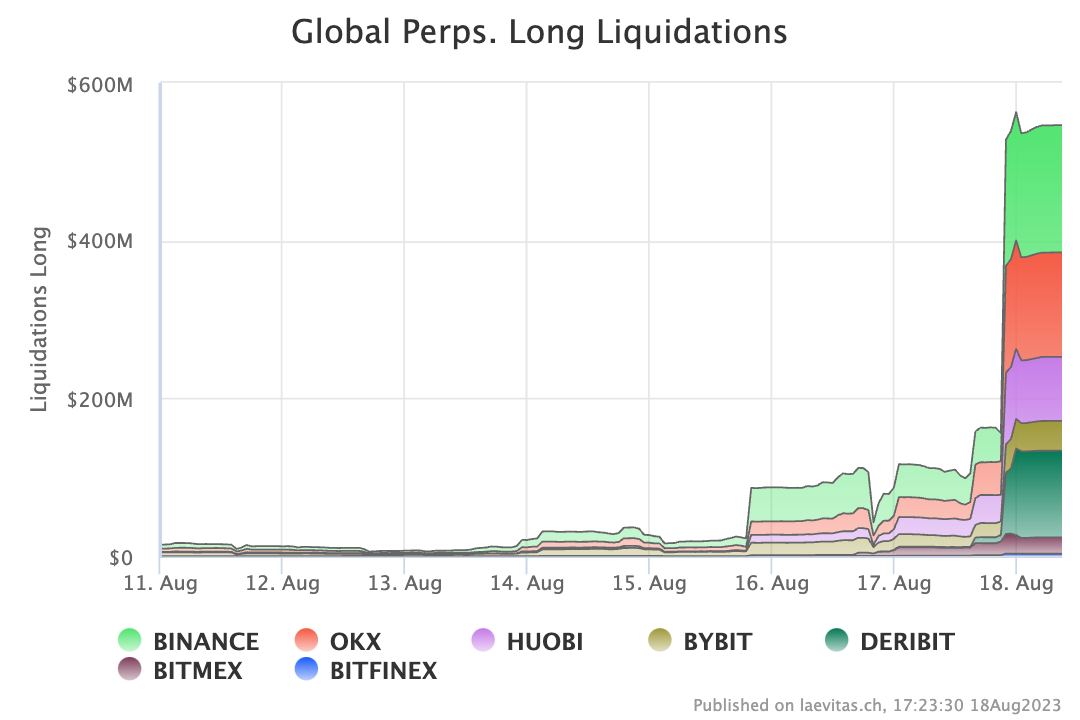The height and width of the screenshot is (720, 1080).
Task: Click the maroon BITMEX legend circle
Action: pos(129,669)
